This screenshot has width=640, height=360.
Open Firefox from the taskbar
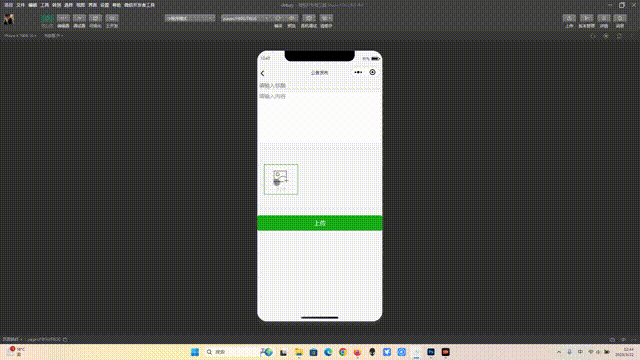point(357,352)
